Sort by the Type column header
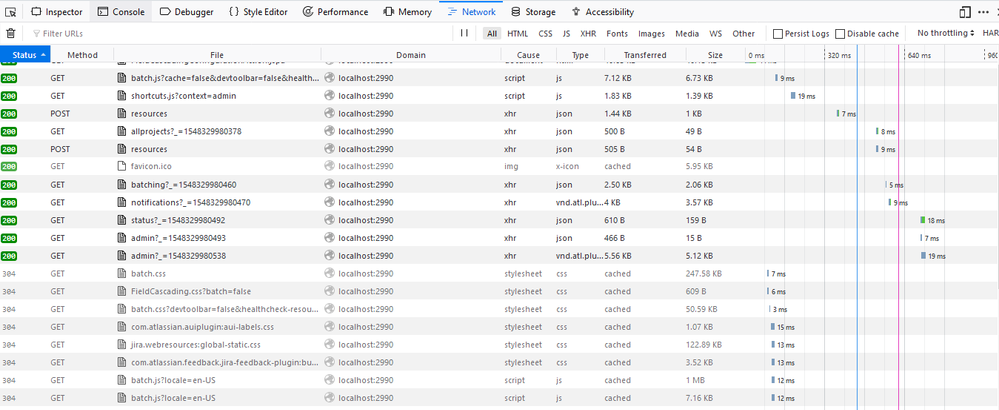 580,55
